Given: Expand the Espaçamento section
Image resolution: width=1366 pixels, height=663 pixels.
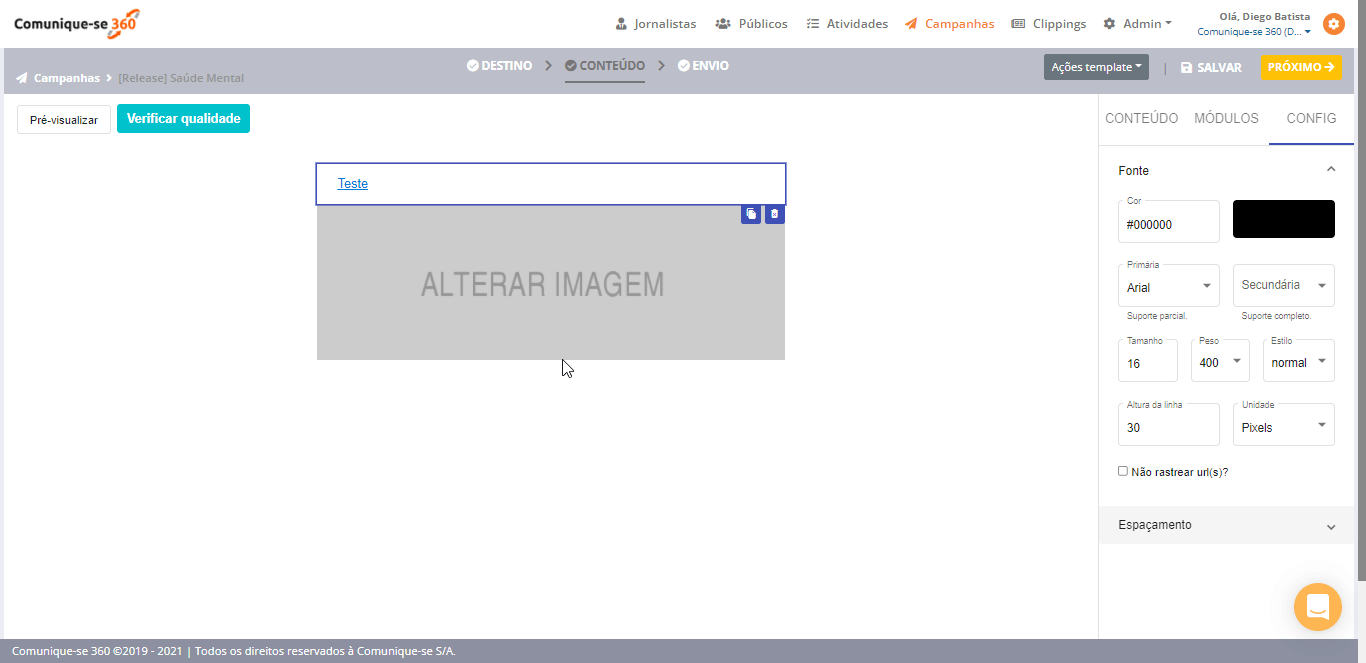Looking at the screenshot, I should pos(1226,525).
